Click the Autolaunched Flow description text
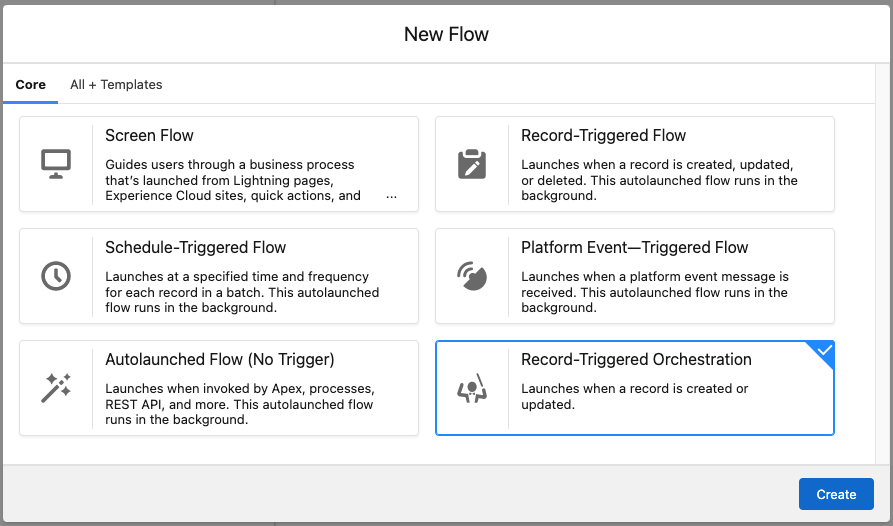Image resolution: width=893 pixels, height=526 pixels. click(239, 404)
